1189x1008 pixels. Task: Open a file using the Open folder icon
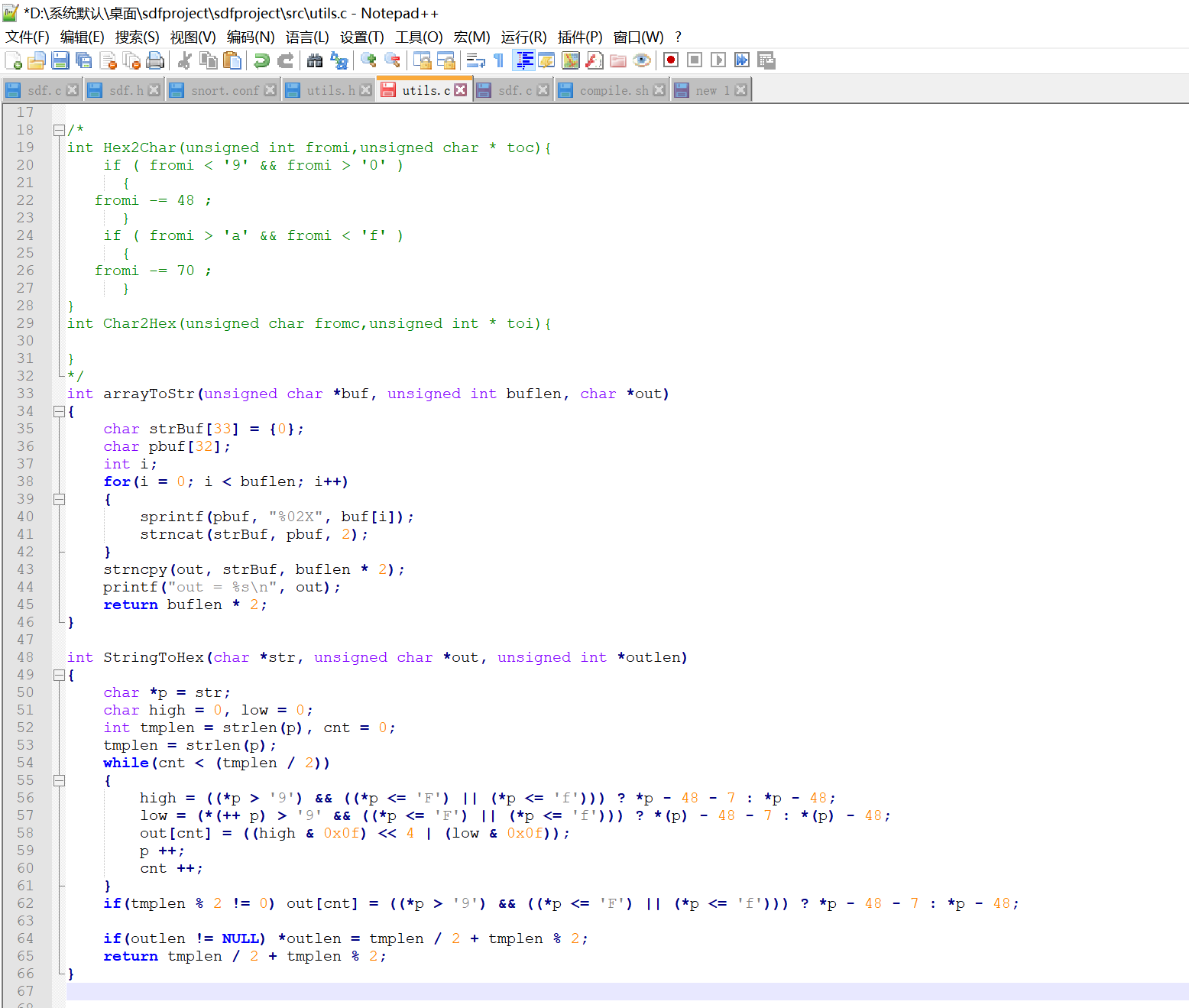point(37,60)
